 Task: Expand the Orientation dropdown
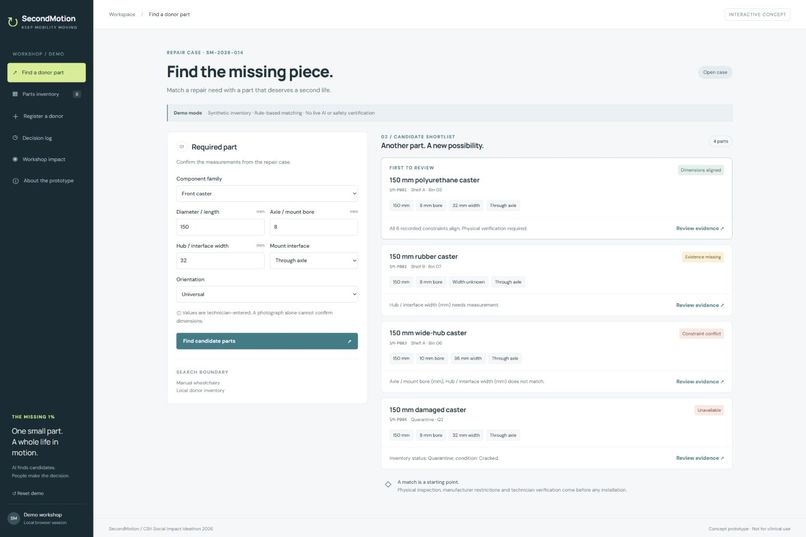click(267, 294)
